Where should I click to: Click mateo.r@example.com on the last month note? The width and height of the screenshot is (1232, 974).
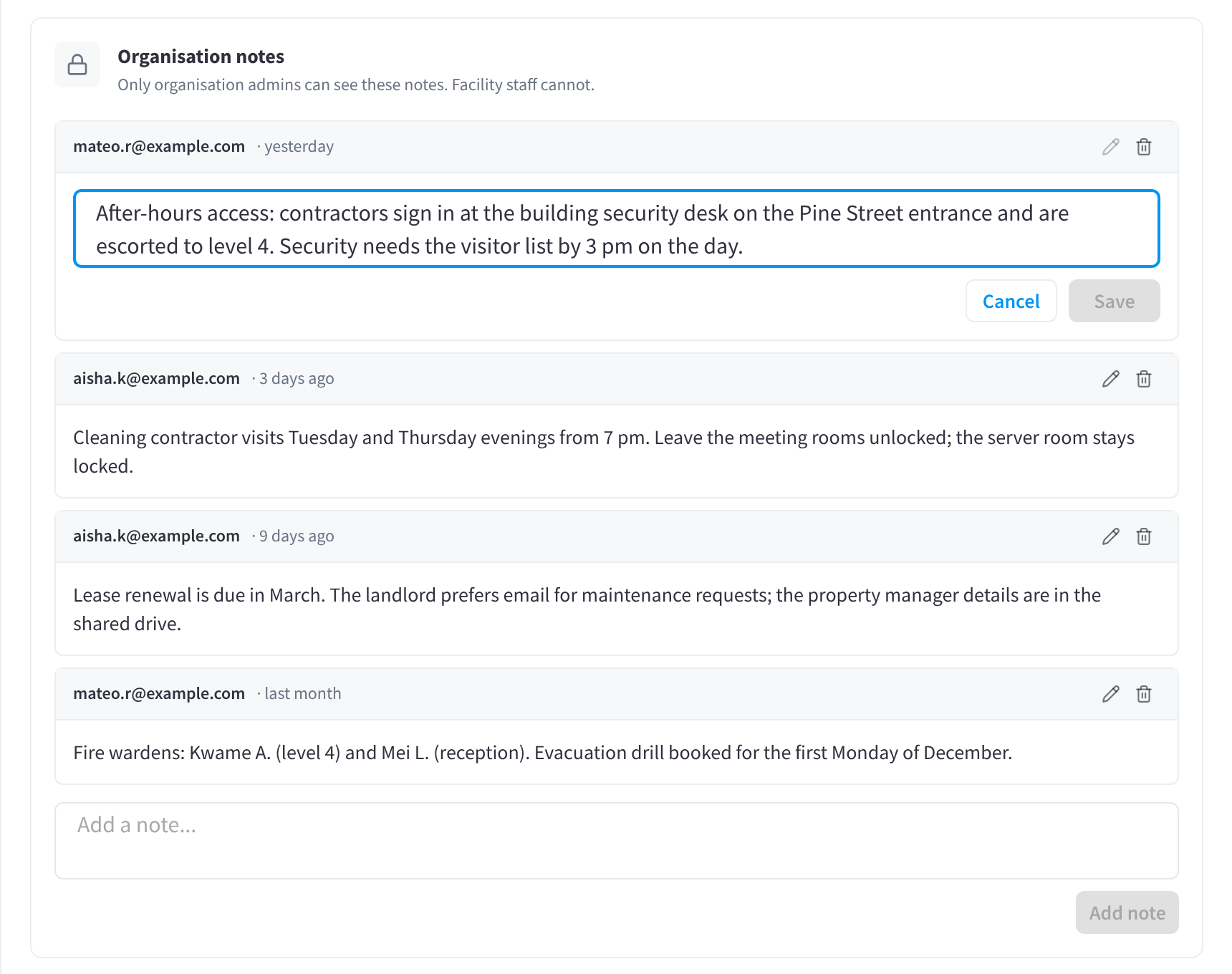pos(159,693)
